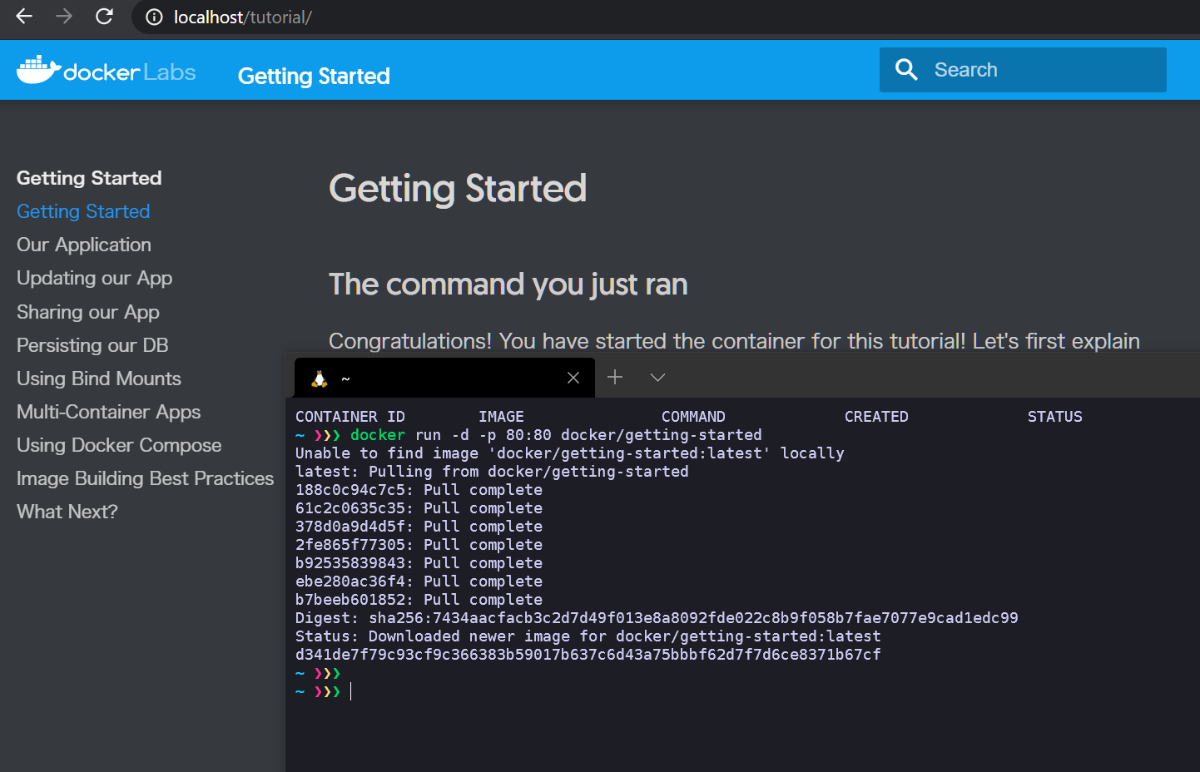Open Image Building Best Practices link

[145, 478]
